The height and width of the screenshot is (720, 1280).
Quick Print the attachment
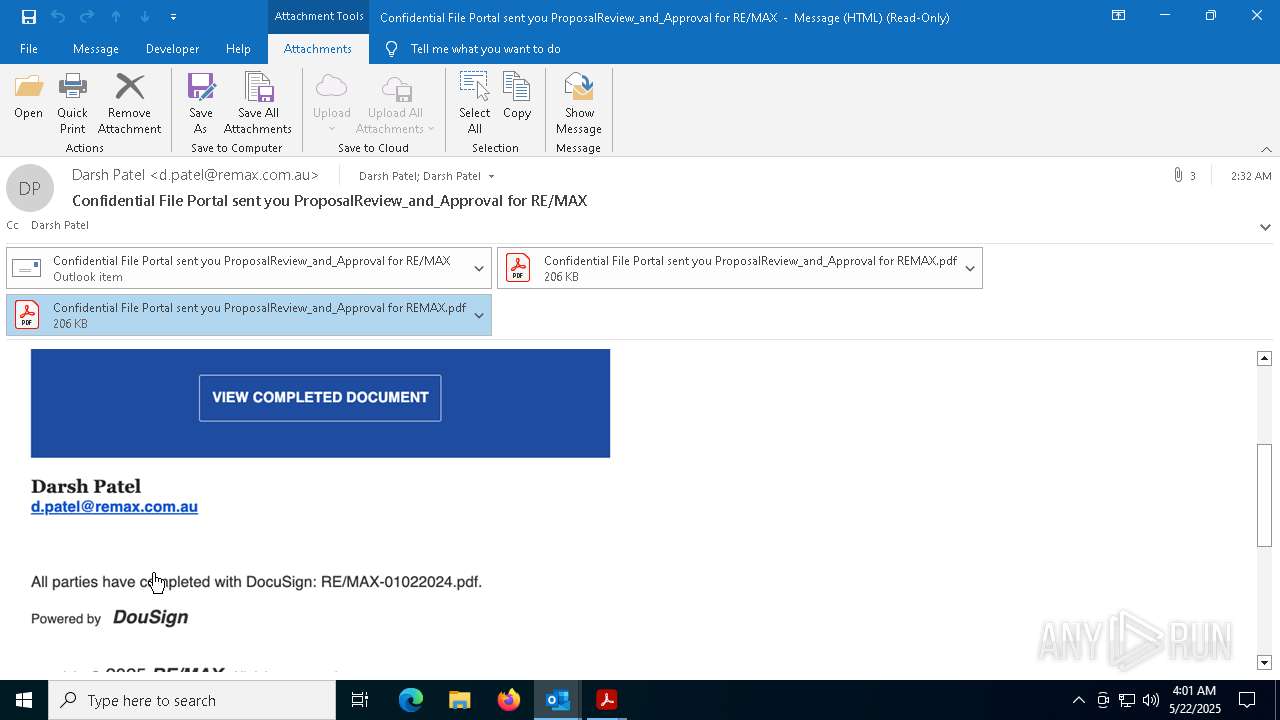tap(72, 104)
